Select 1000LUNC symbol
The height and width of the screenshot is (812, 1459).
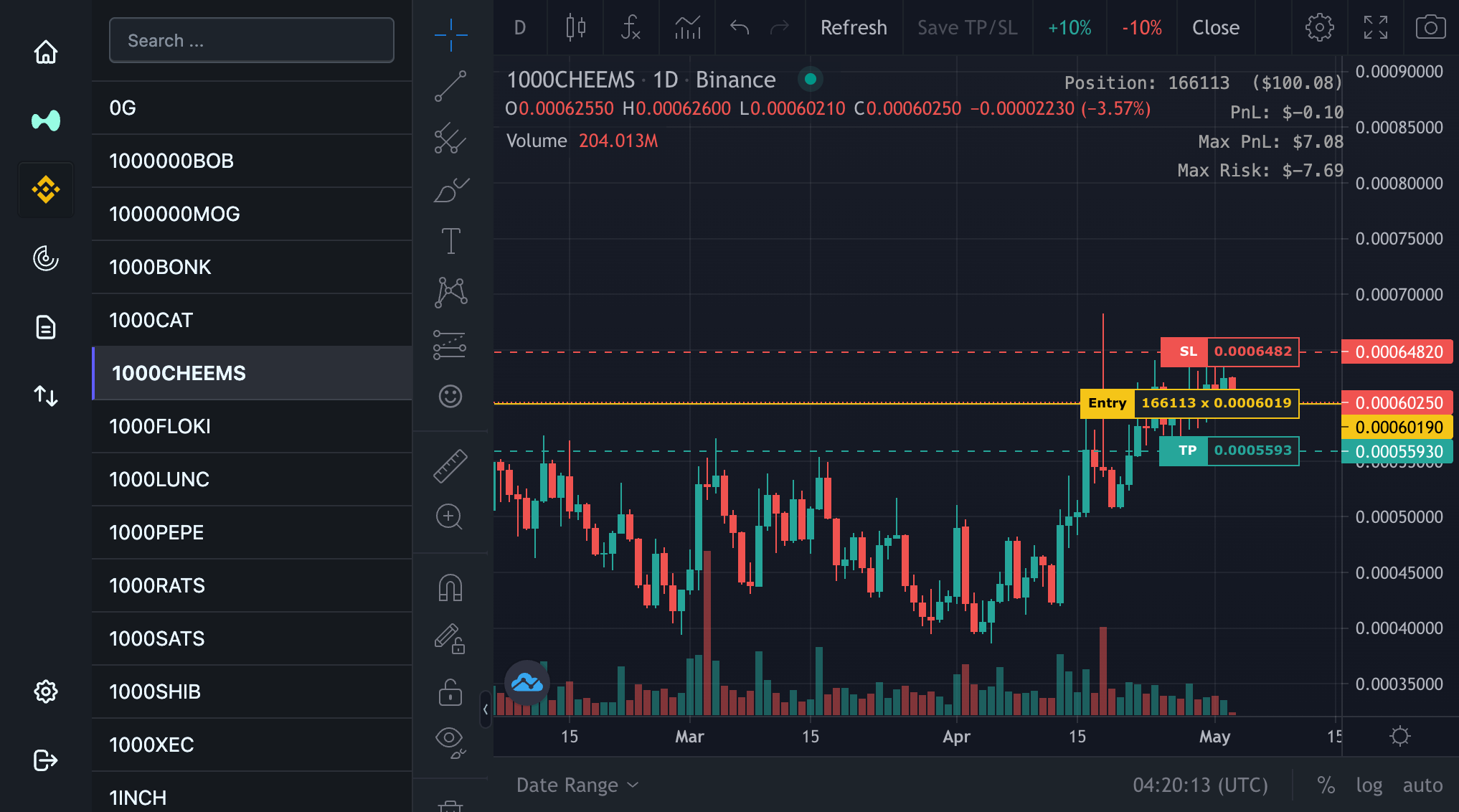pos(252,479)
